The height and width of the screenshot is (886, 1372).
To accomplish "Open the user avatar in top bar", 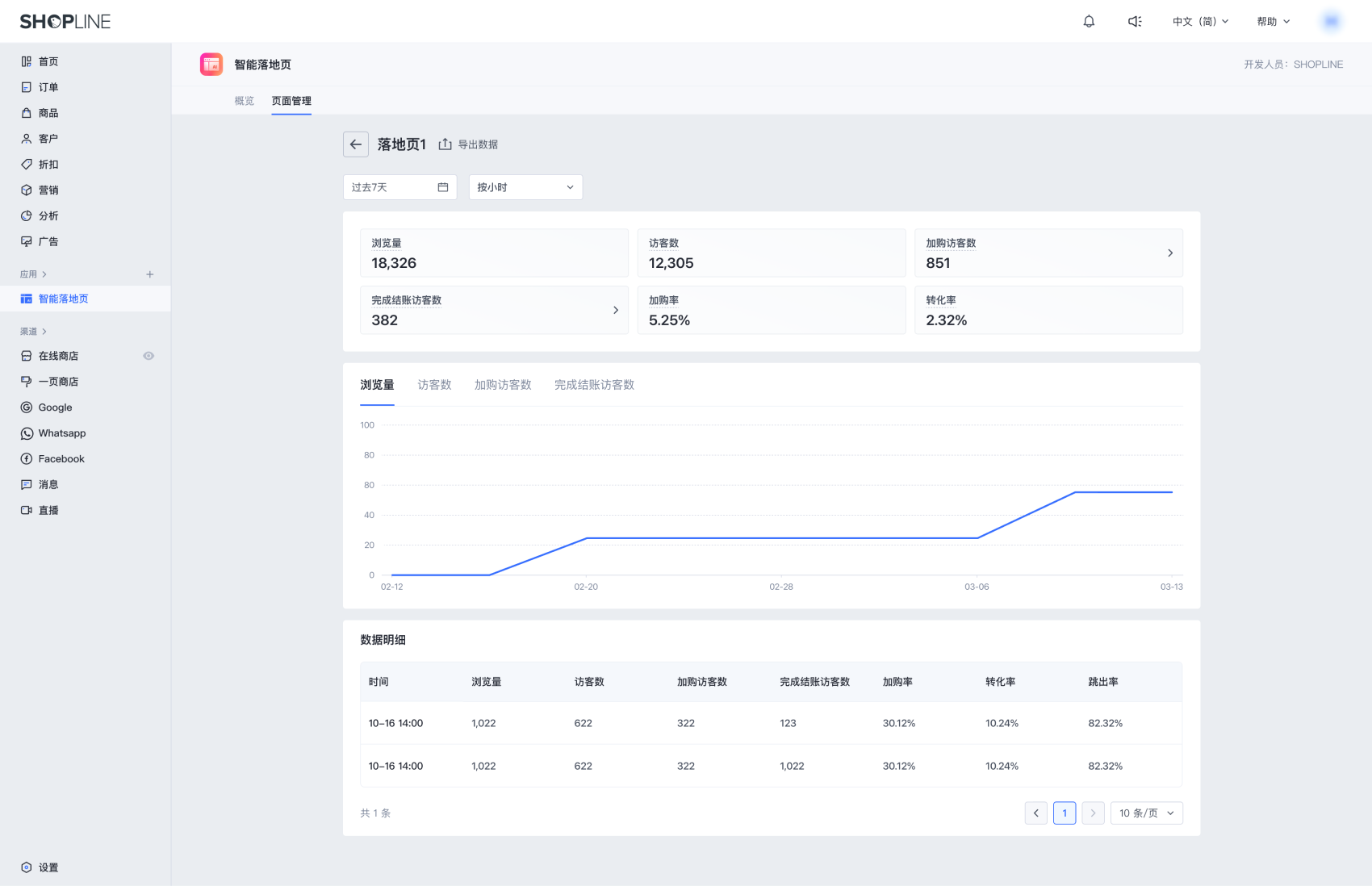I will (1331, 22).
